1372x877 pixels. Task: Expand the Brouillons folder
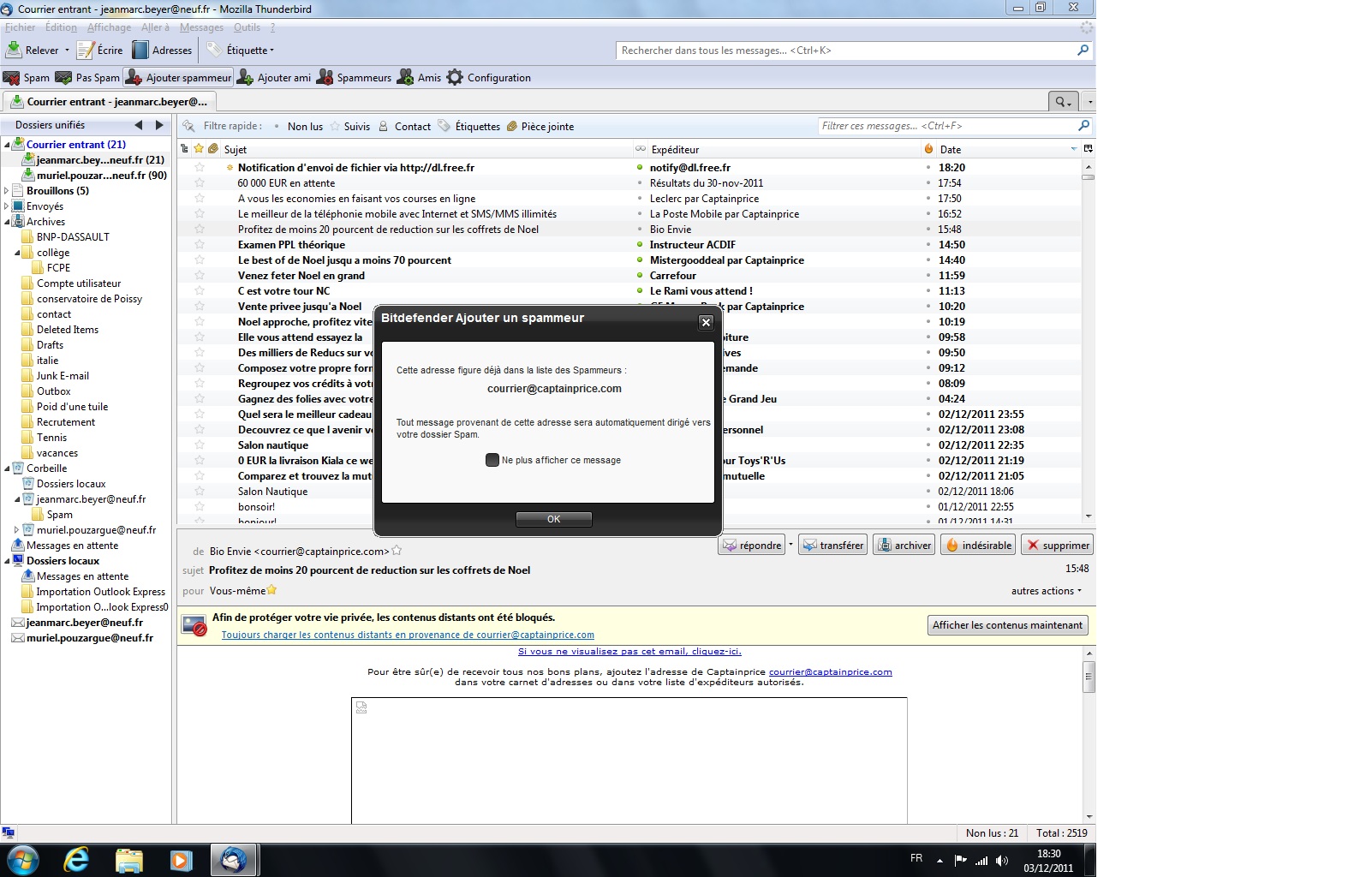click(x=7, y=191)
